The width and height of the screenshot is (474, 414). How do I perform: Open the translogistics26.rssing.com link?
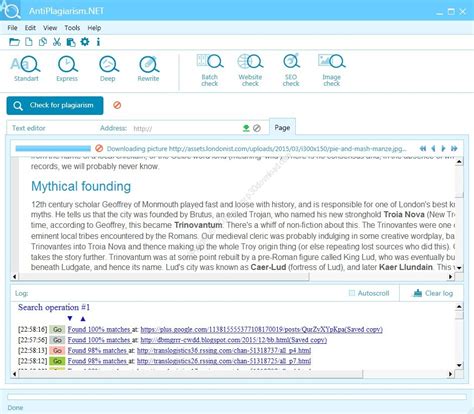(x=224, y=361)
